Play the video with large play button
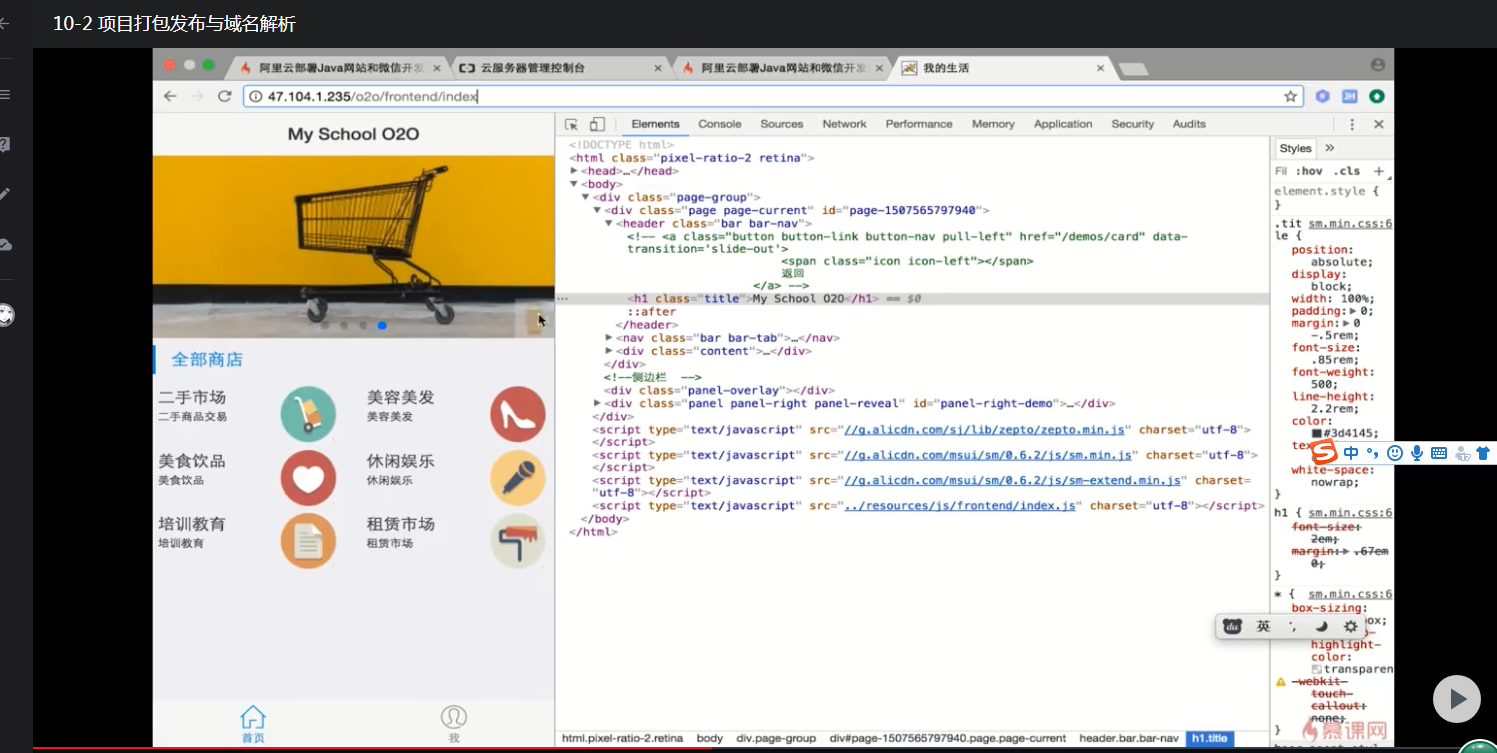The width and height of the screenshot is (1497, 753). (1457, 699)
